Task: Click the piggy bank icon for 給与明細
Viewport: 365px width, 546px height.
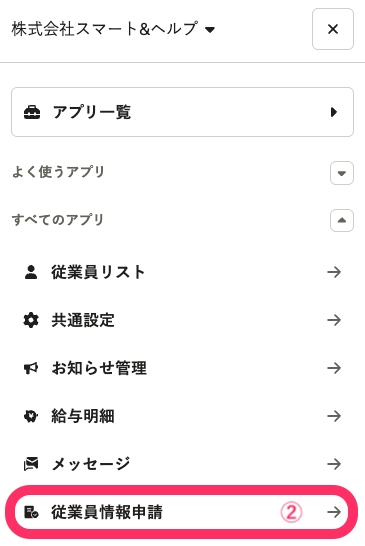Action: 31,416
